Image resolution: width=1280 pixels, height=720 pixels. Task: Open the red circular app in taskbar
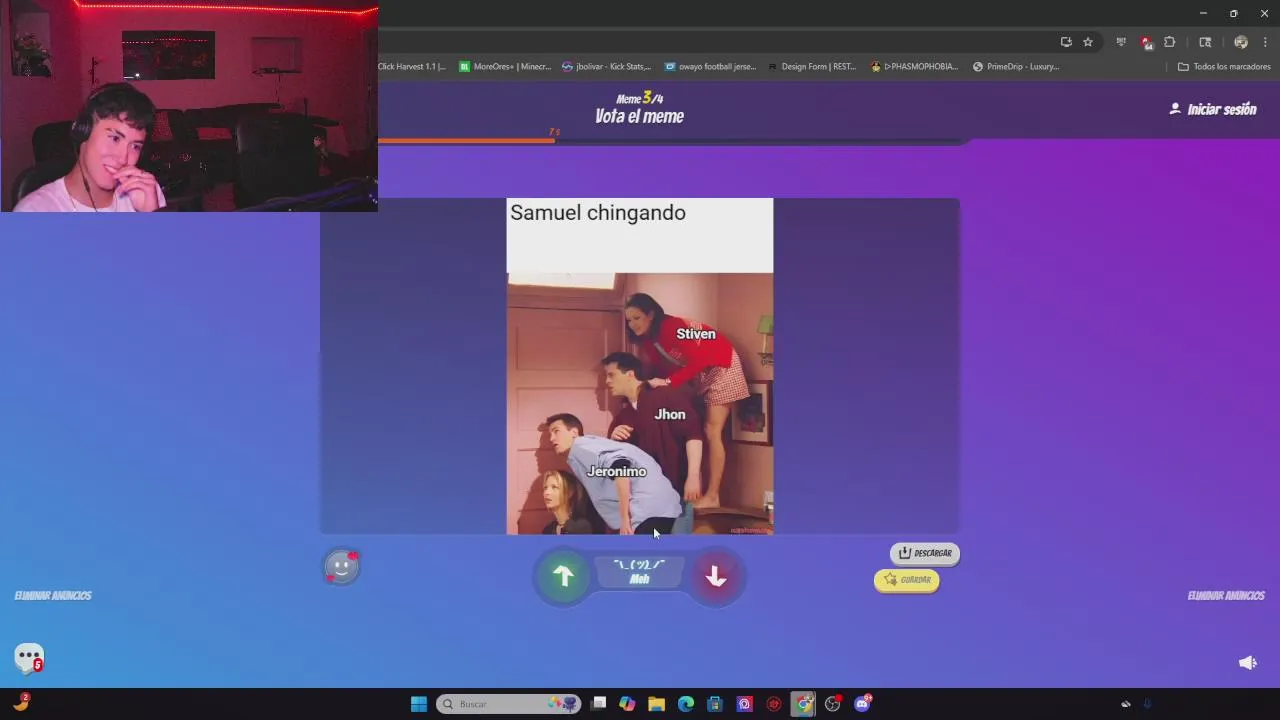(773, 704)
